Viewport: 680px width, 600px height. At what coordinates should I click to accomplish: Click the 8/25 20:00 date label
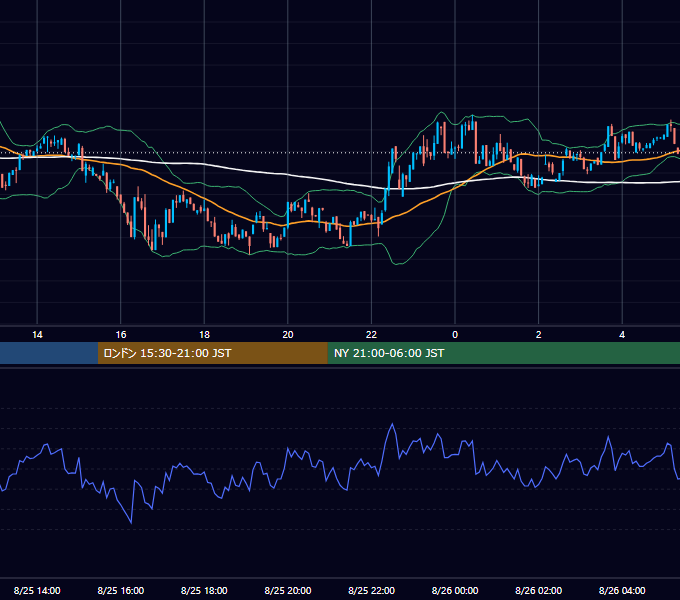288,590
